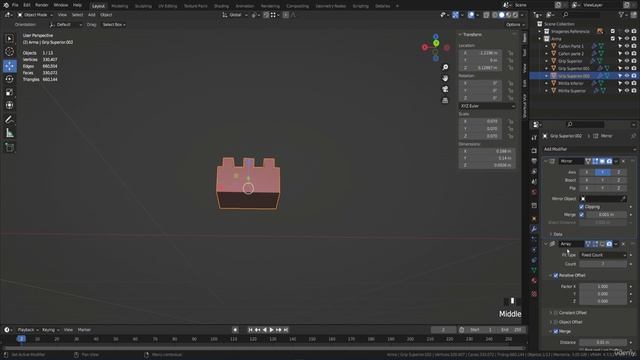The height and width of the screenshot is (360, 640).
Task: Toggle Clipping checkbox in Mirror modifier
Action: 582,207
